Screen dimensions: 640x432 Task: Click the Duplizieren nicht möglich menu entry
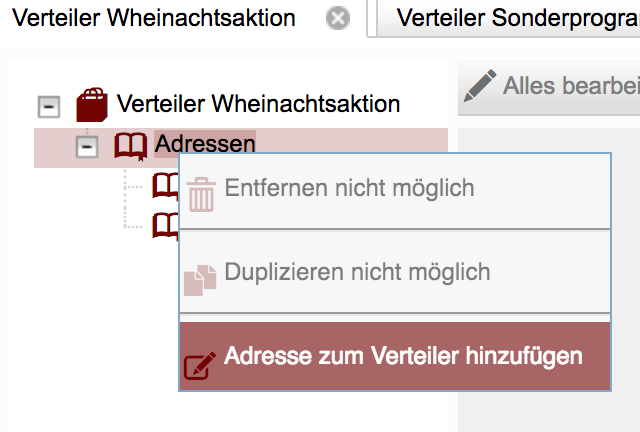[x=357, y=271]
